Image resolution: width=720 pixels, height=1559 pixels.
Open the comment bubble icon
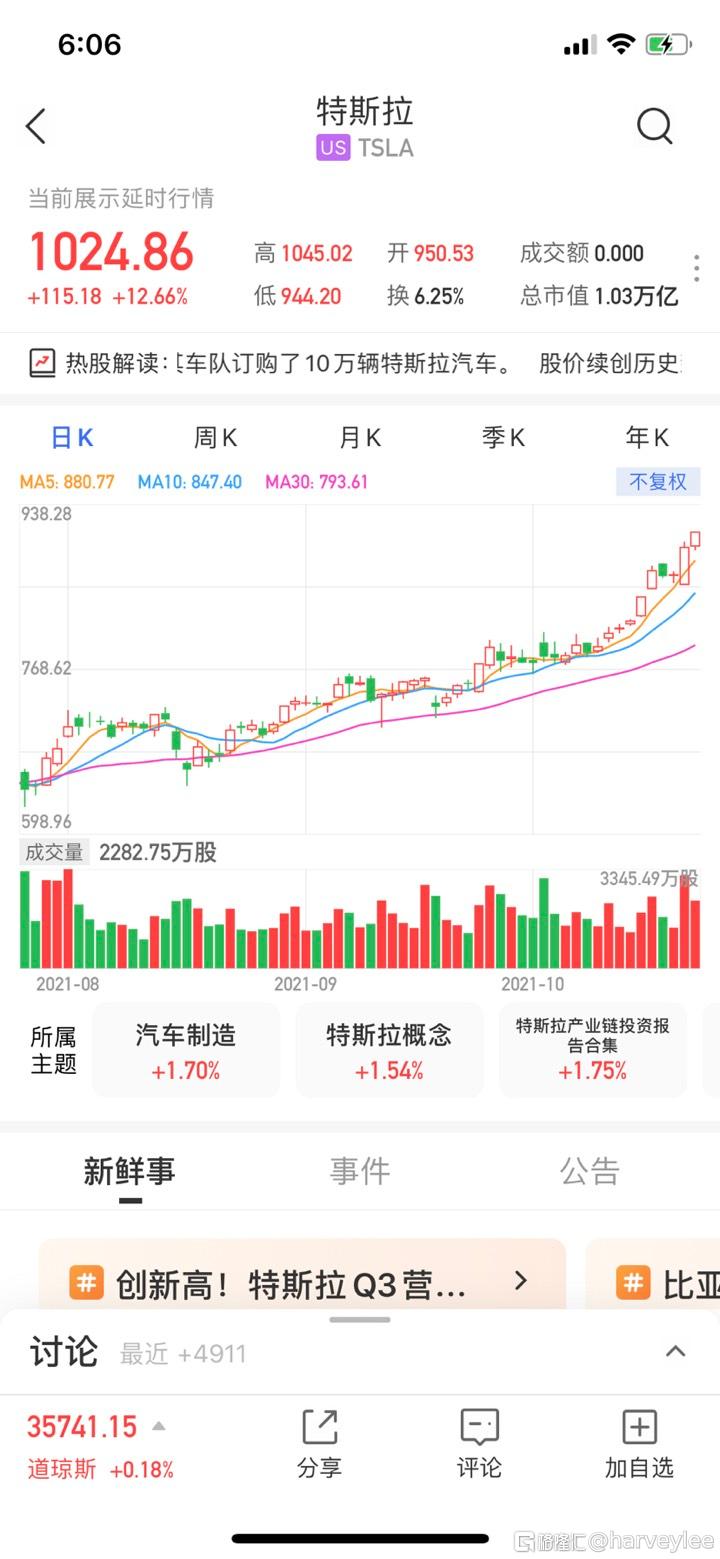(479, 1427)
